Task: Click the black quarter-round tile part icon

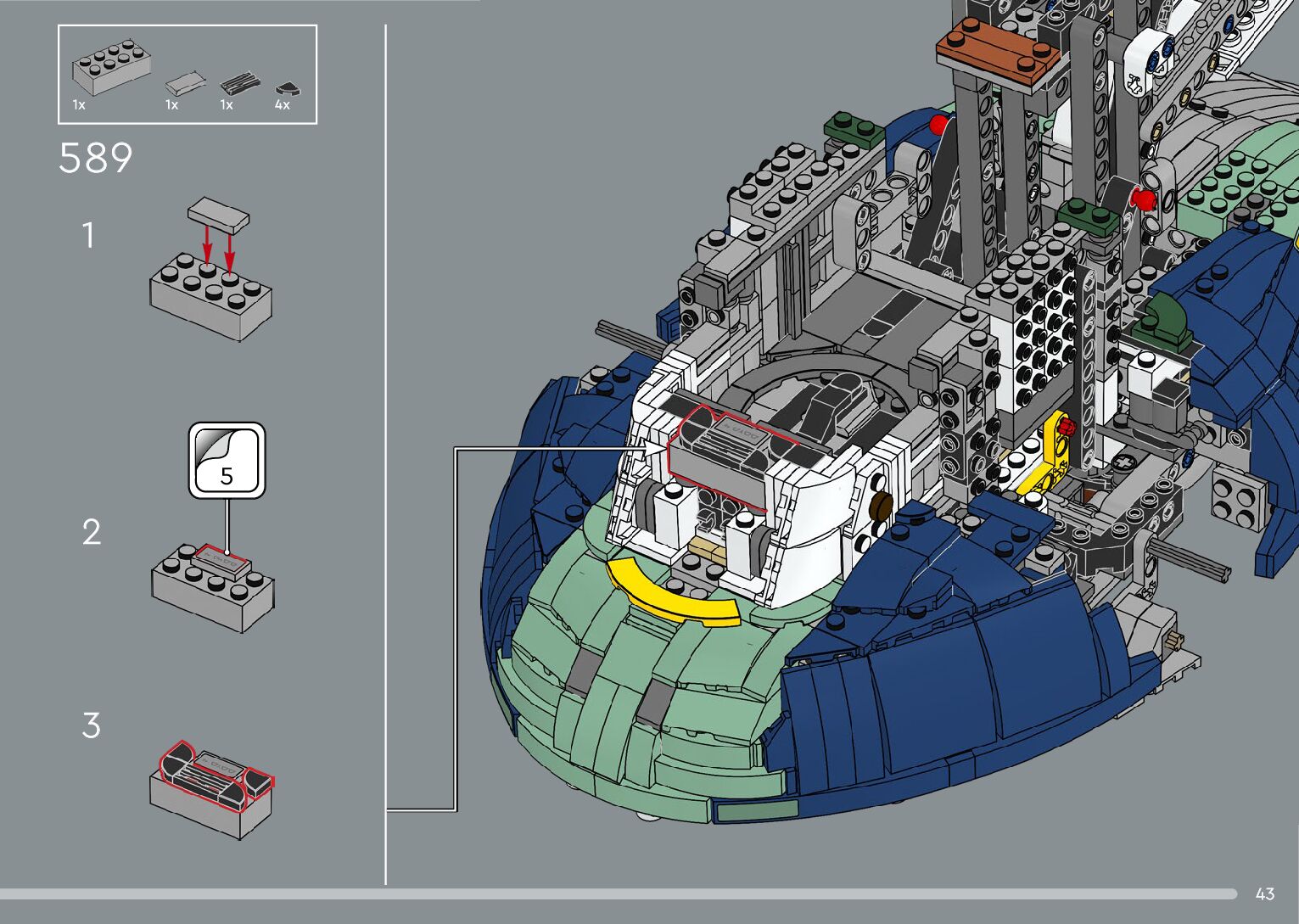Action: click(x=287, y=87)
